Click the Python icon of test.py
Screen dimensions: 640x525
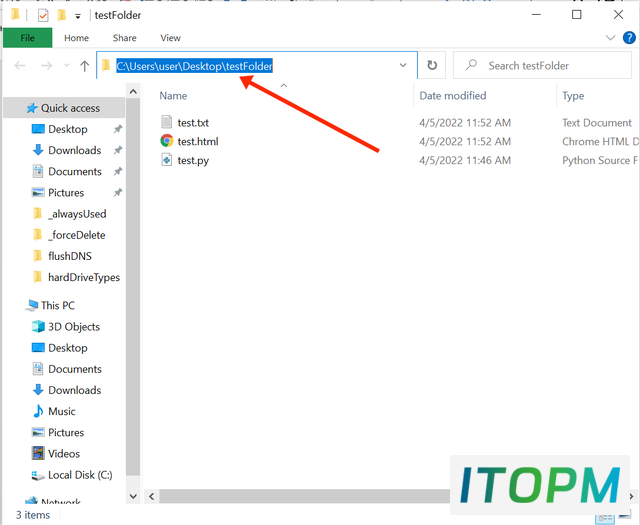click(167, 160)
